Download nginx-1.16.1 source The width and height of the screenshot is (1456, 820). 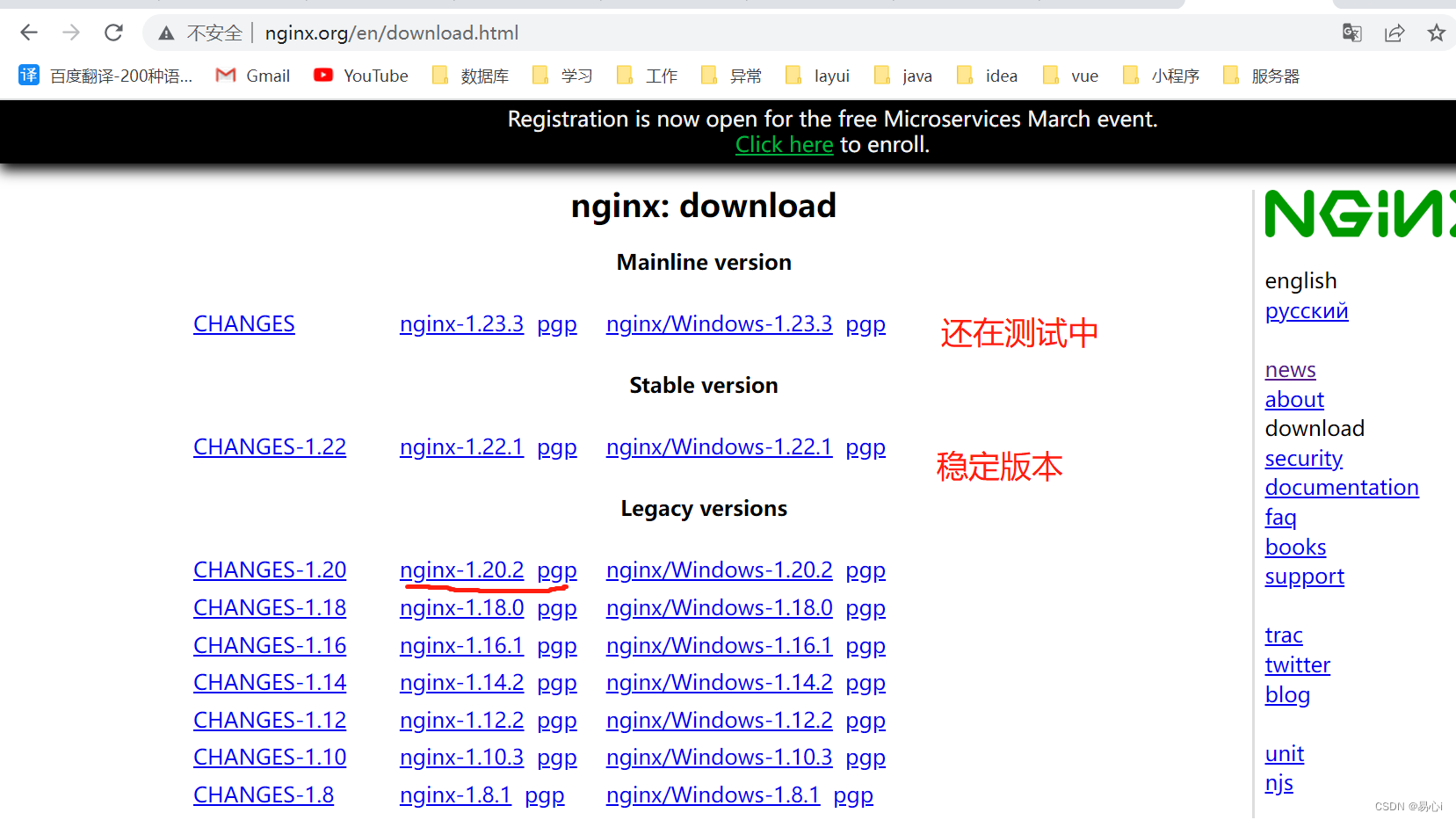[461, 646]
